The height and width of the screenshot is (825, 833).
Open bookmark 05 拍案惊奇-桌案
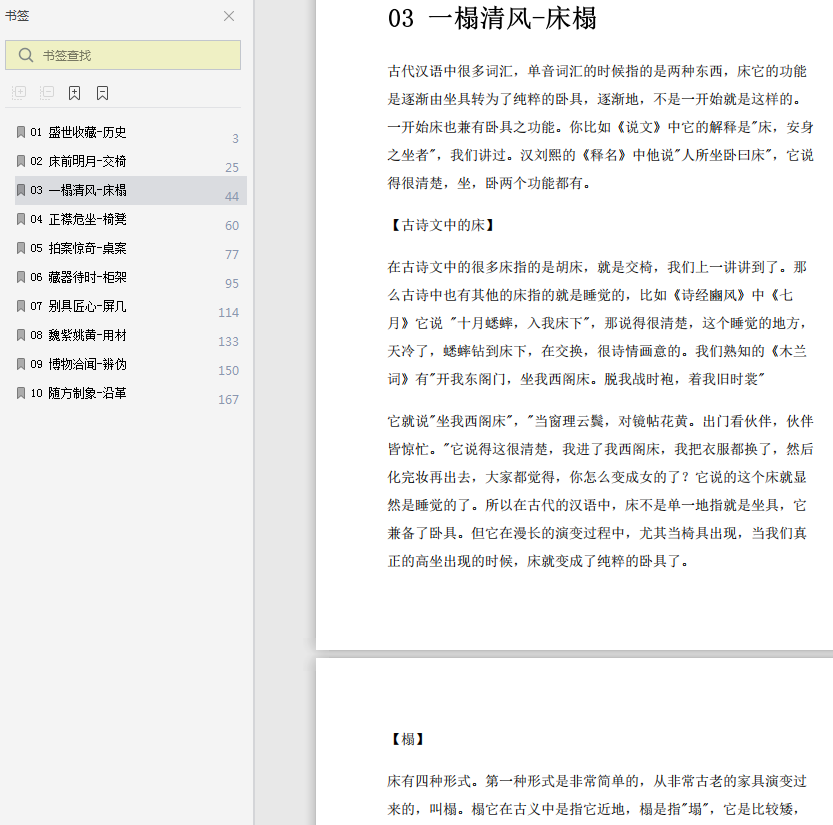87,248
